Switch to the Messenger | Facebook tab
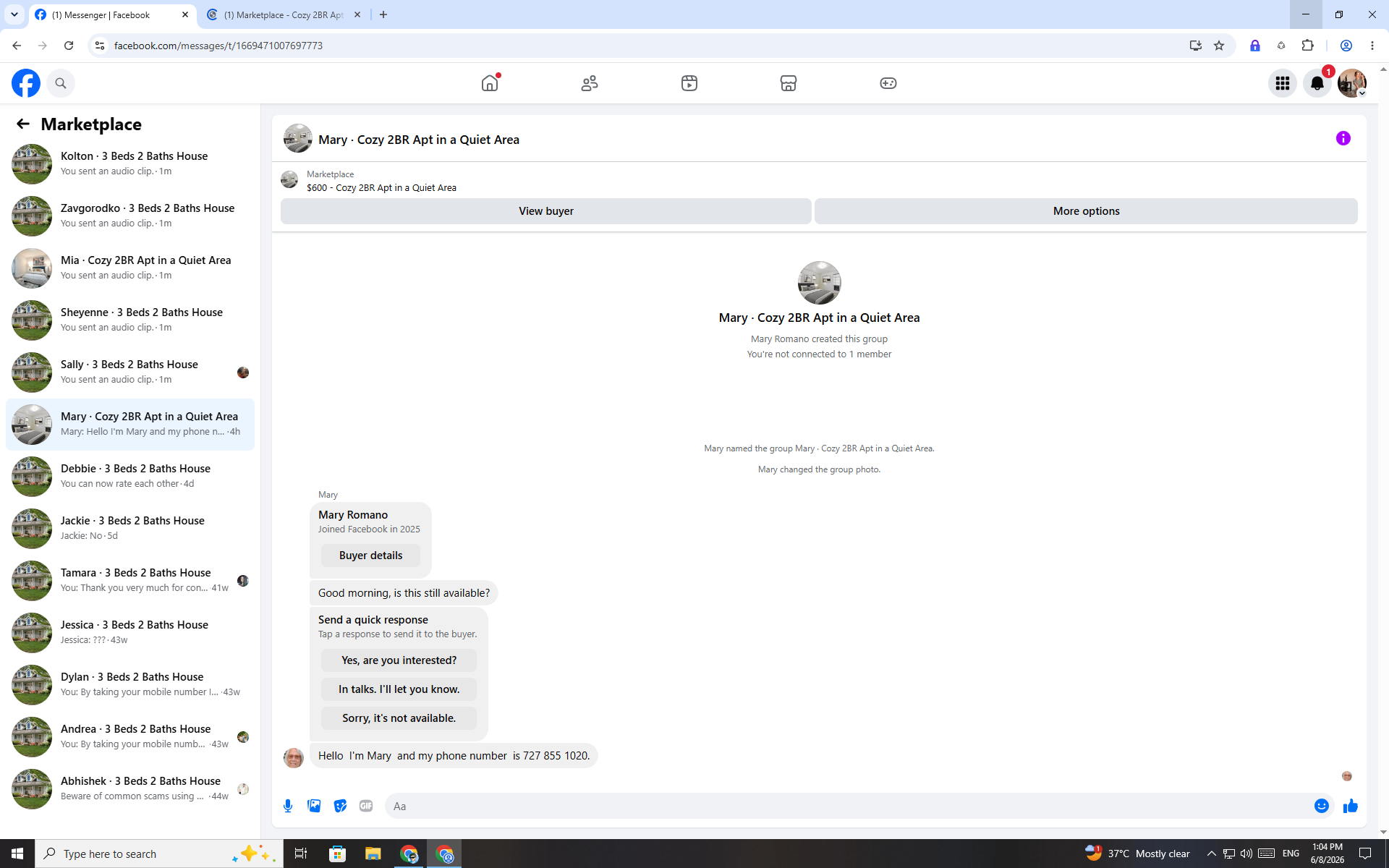This screenshot has width=1389, height=868. tap(112, 14)
